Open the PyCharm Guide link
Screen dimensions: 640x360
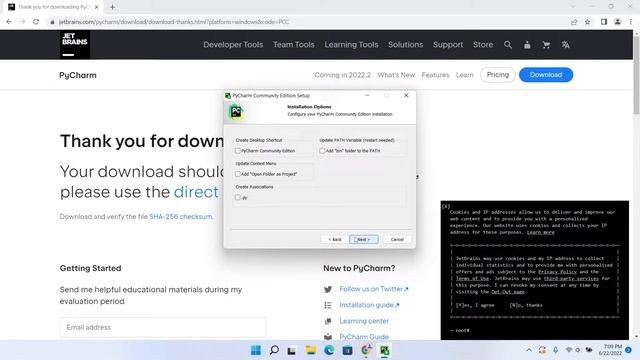click(364, 337)
